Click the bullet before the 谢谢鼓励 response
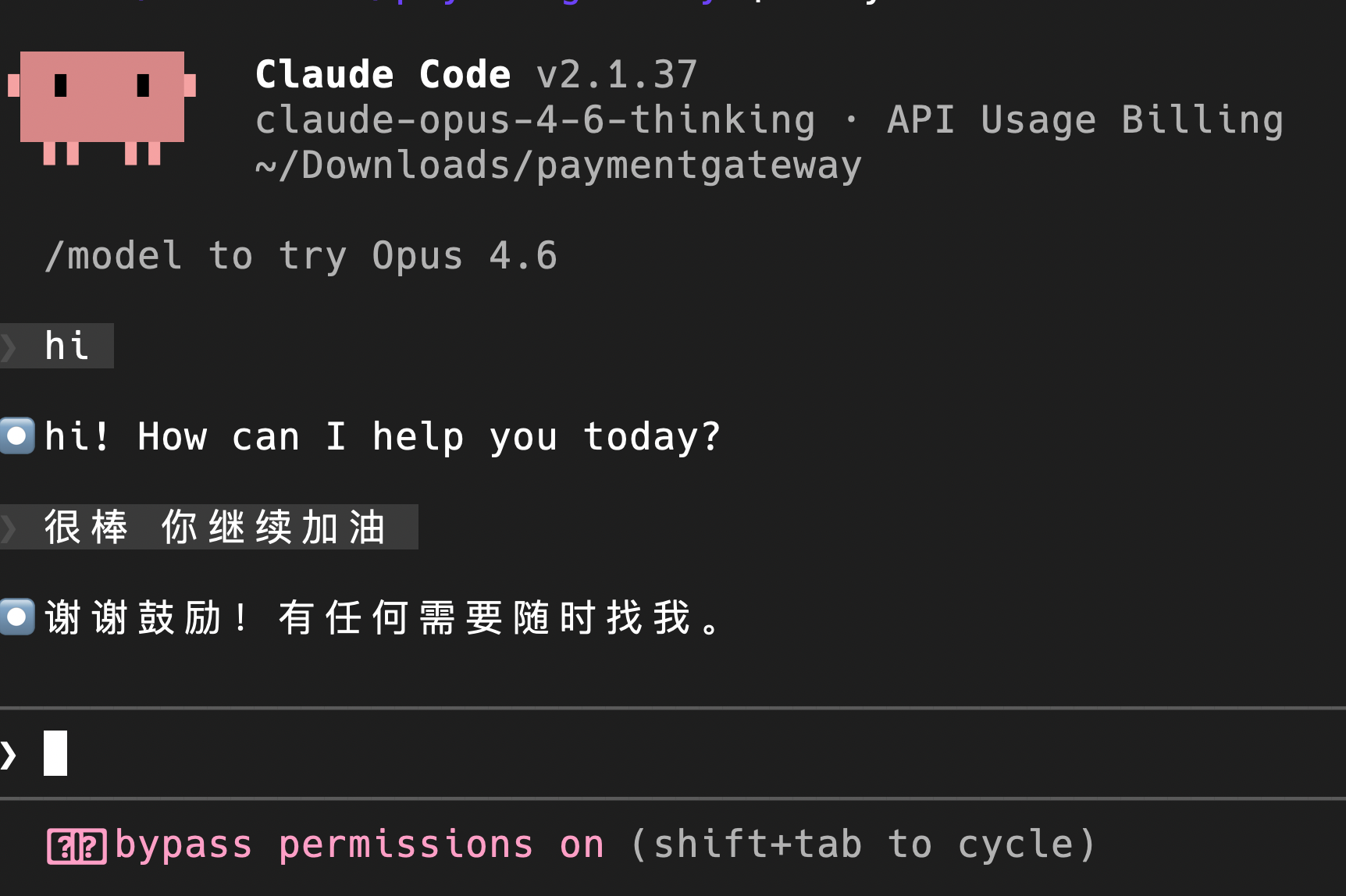Image resolution: width=1346 pixels, height=896 pixels. [x=17, y=617]
